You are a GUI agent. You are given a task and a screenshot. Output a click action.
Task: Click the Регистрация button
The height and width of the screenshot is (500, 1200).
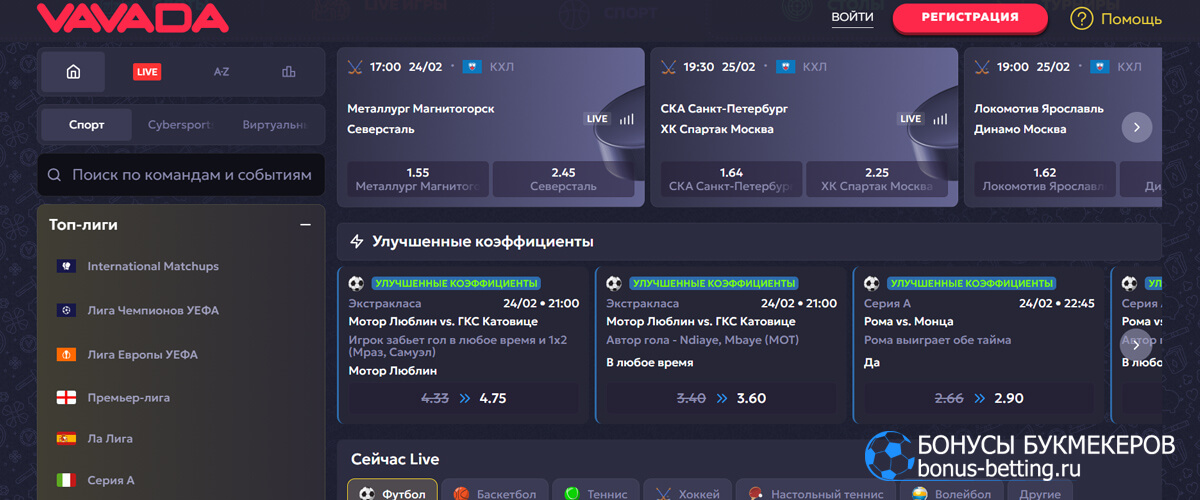pyautogui.click(x=970, y=17)
